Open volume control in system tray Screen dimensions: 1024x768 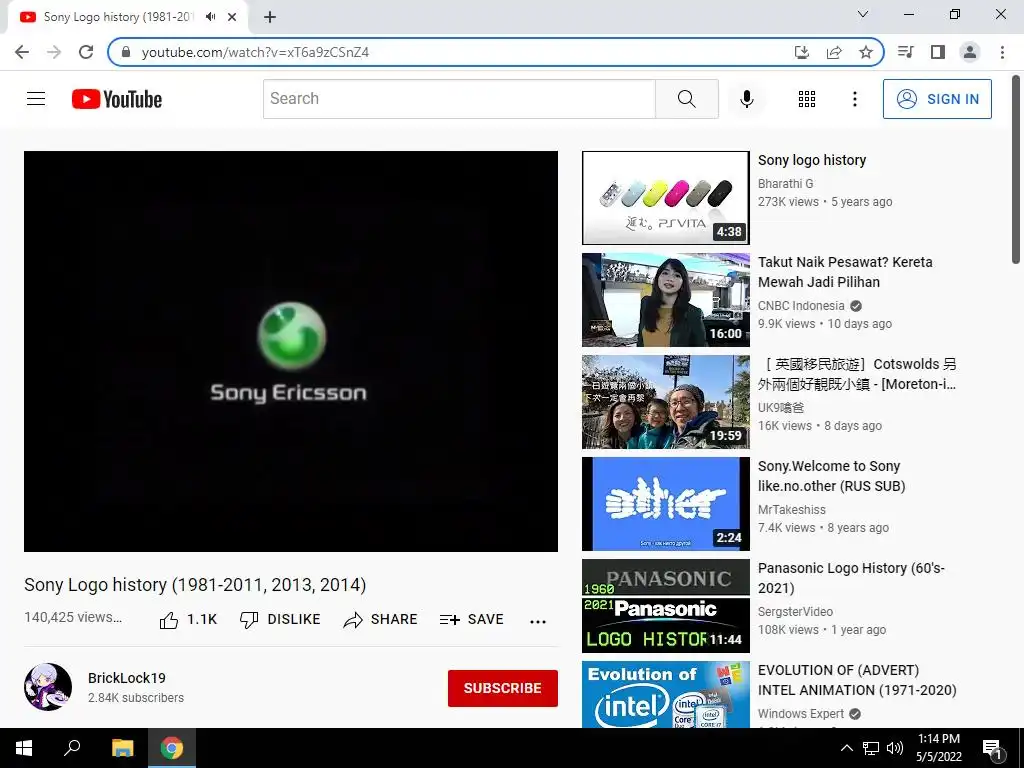click(895, 748)
